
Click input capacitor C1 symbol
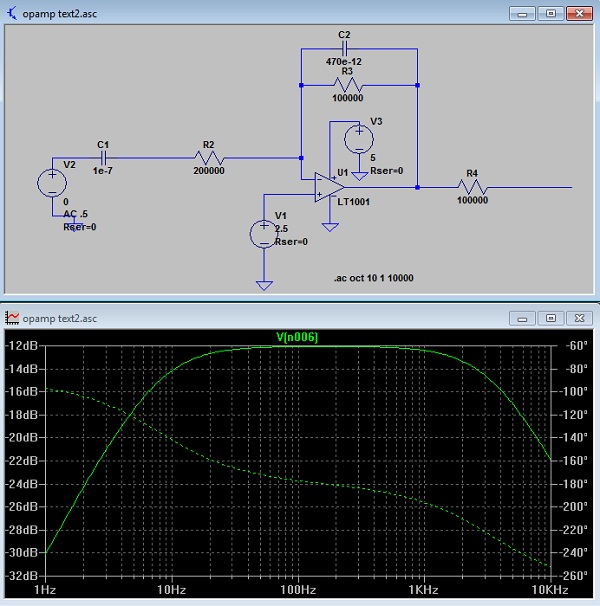click(103, 157)
